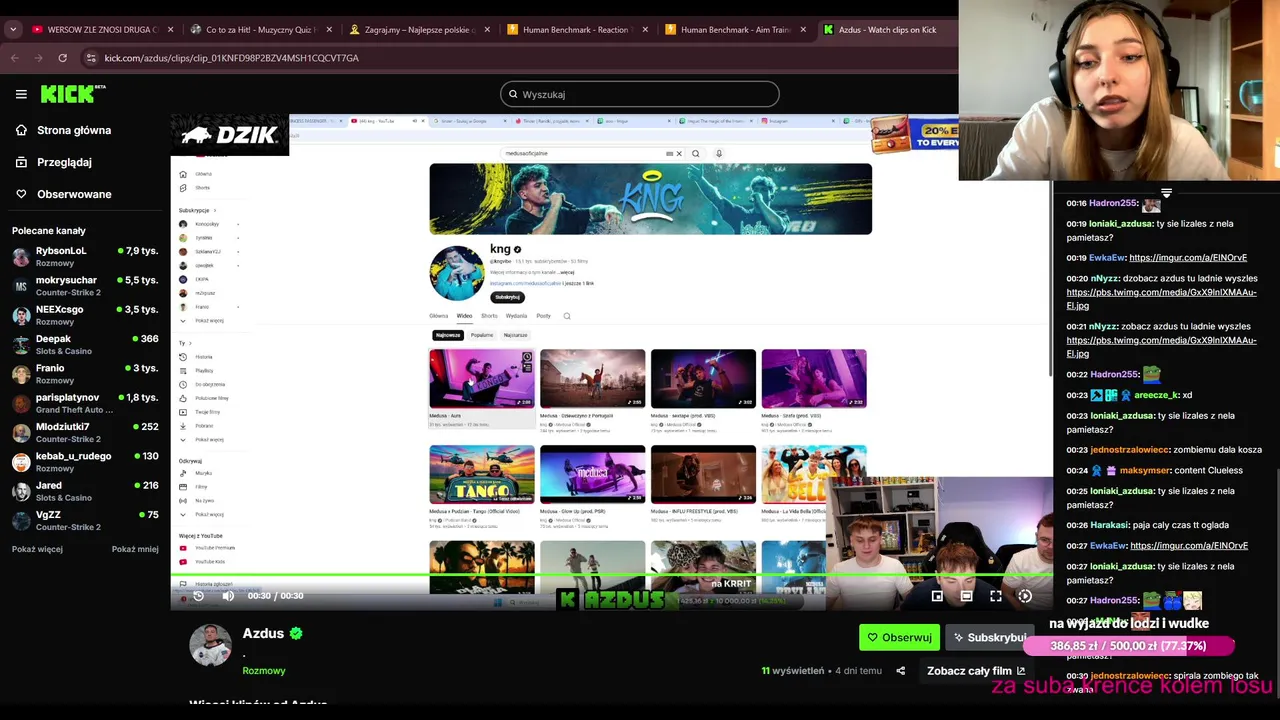Close the Co to za Hit! tab
This screenshot has height=720, width=1280.
click(329, 29)
